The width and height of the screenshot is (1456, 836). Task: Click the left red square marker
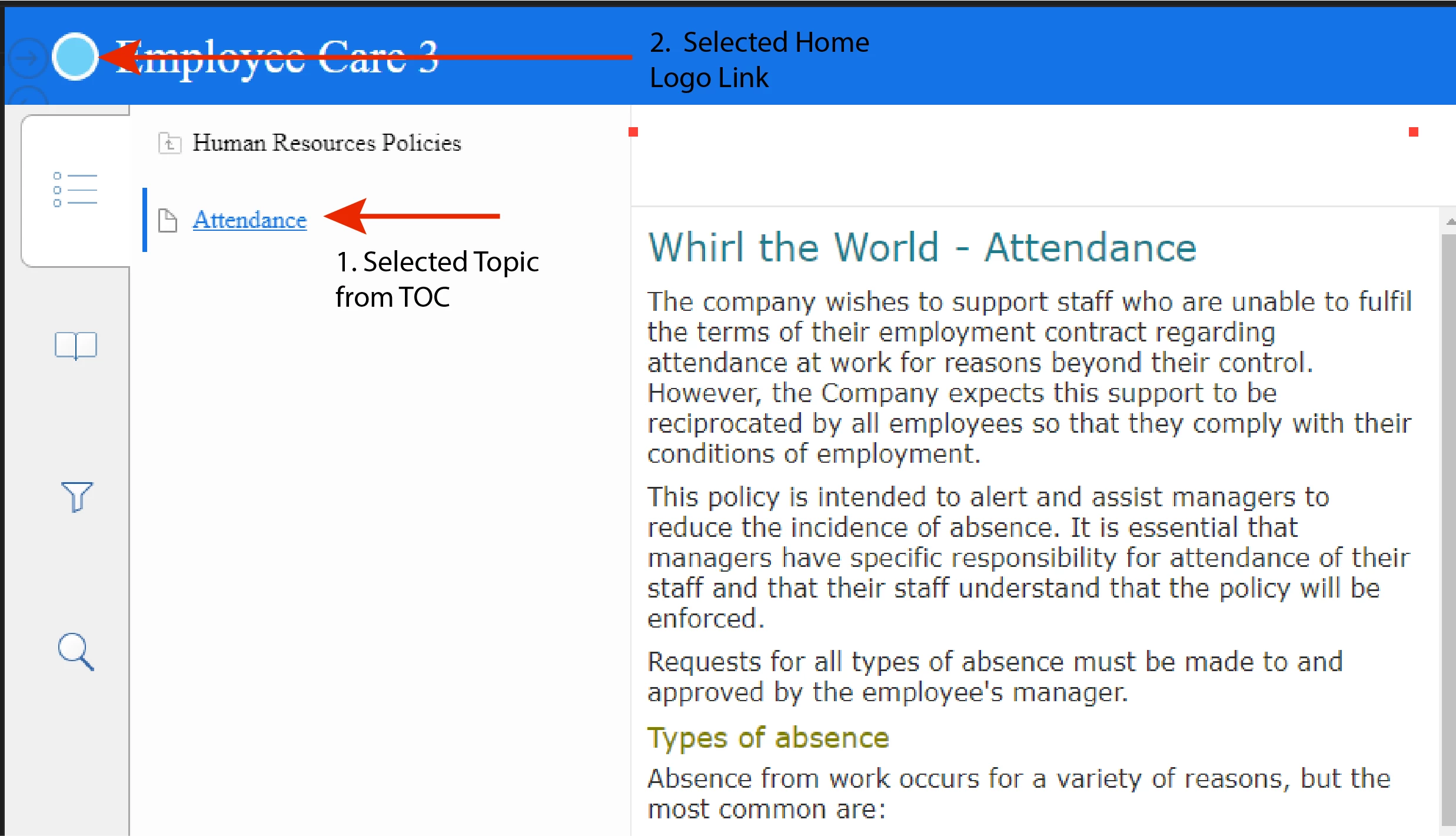tap(633, 132)
